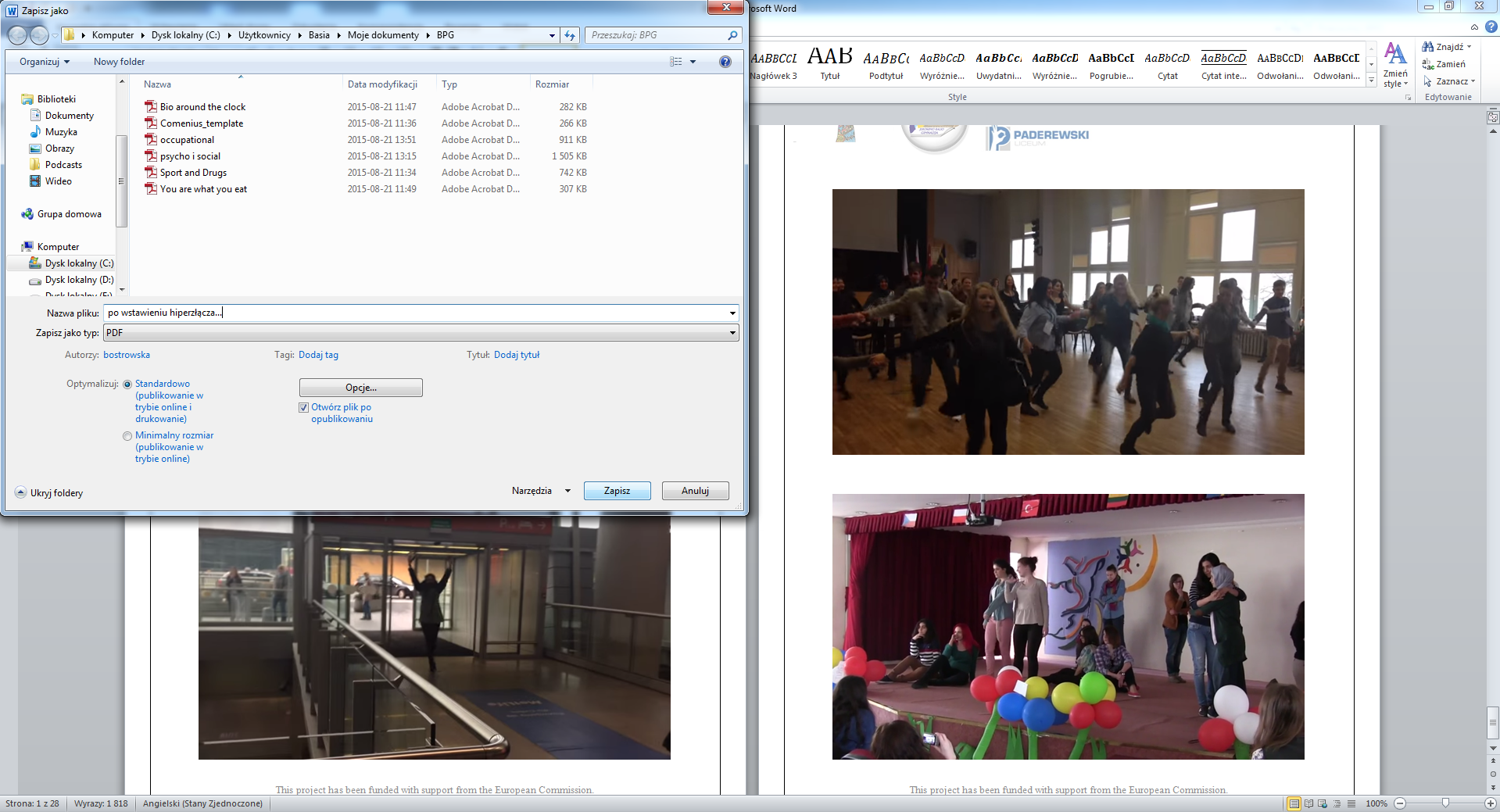Screen dimensions: 1500x812
Task: Select the 'You are what you eat' PDF file
Action: point(203,189)
